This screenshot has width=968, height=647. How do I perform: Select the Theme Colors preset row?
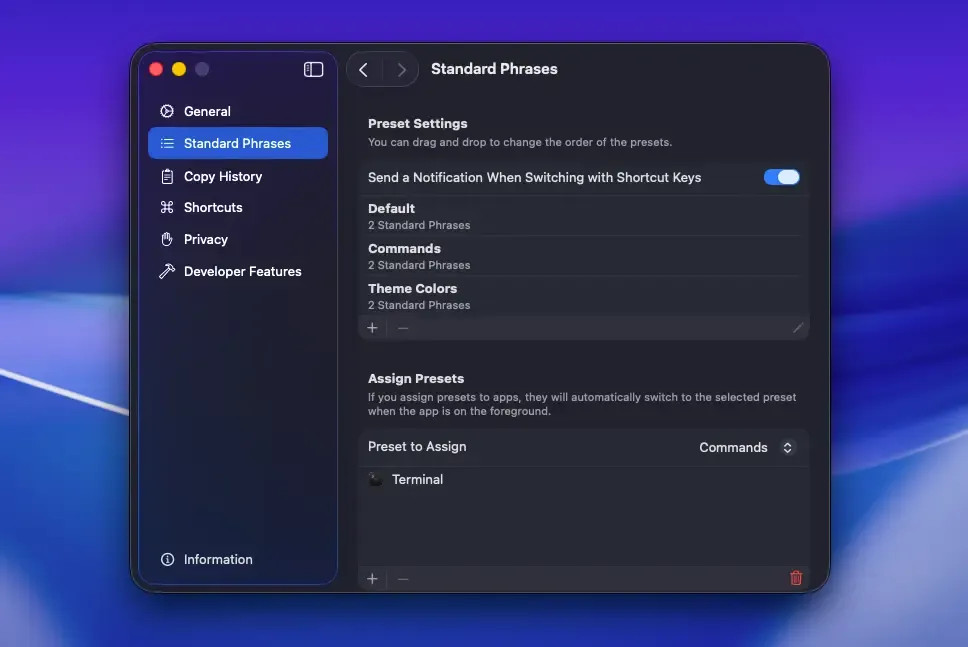point(583,296)
